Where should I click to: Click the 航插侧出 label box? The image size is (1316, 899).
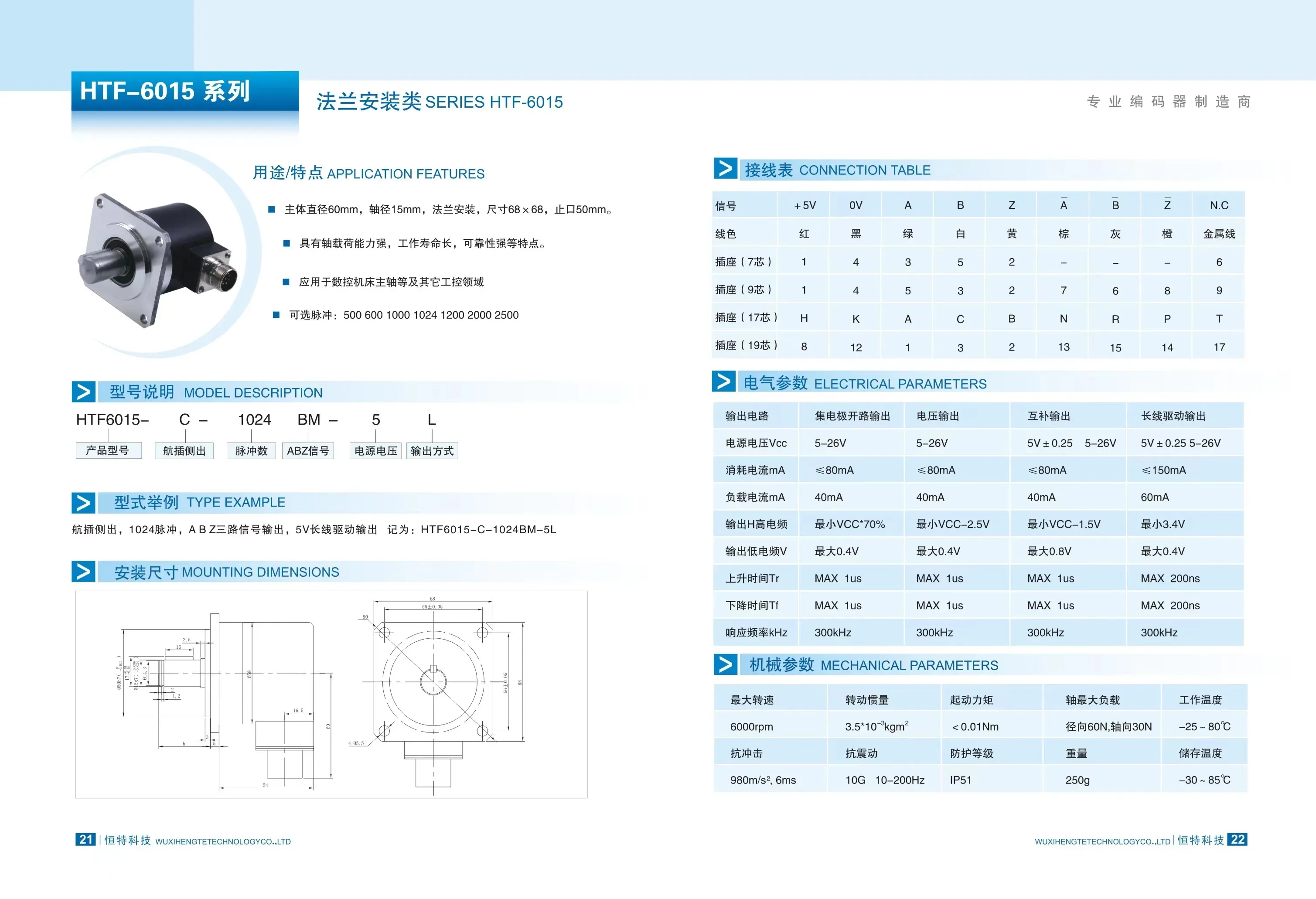(x=184, y=451)
